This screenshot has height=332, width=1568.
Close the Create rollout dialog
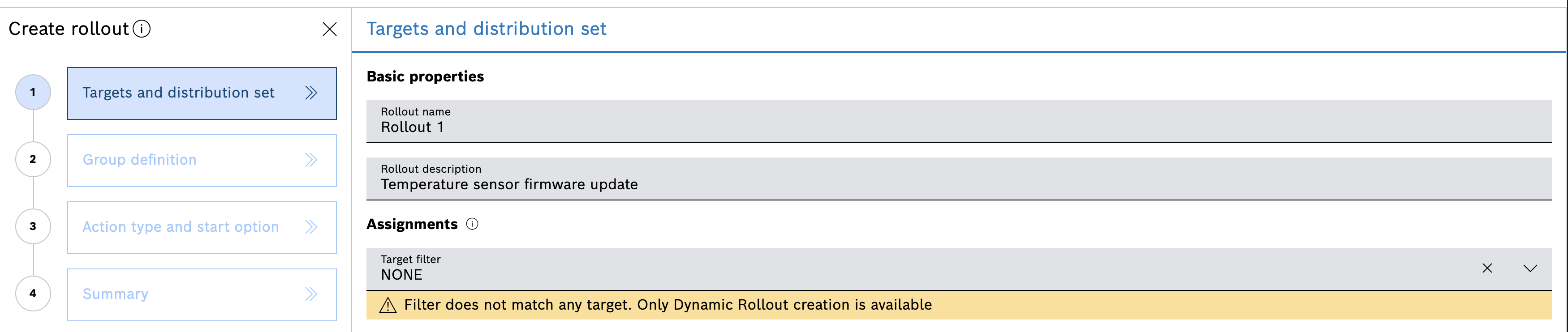coord(329,29)
